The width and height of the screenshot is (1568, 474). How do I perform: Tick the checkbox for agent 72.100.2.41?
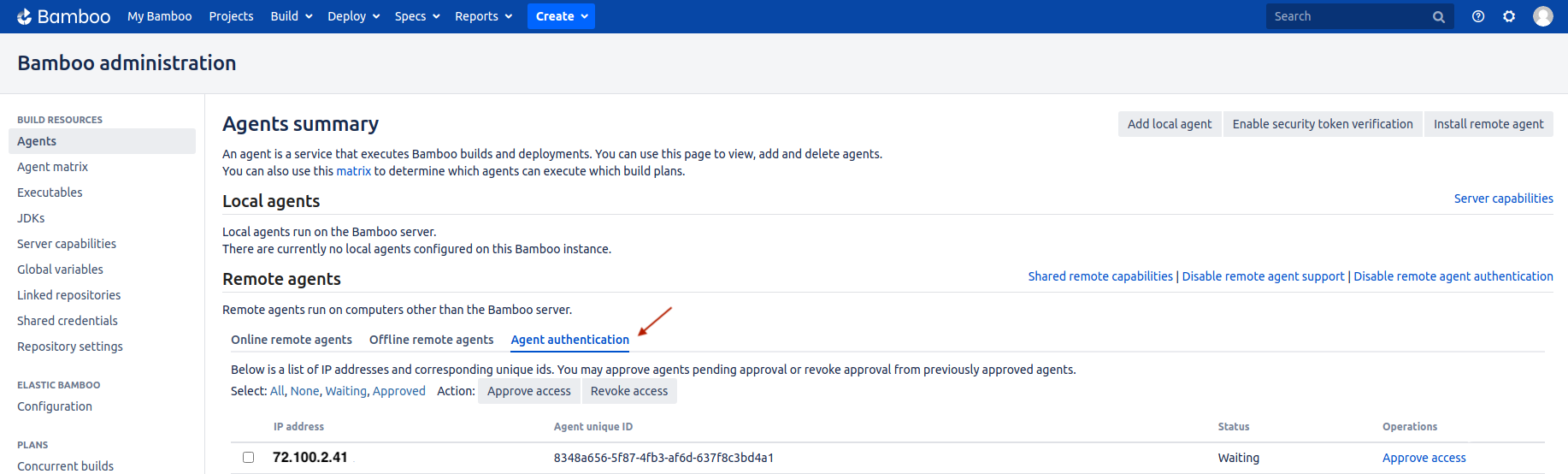point(248,457)
